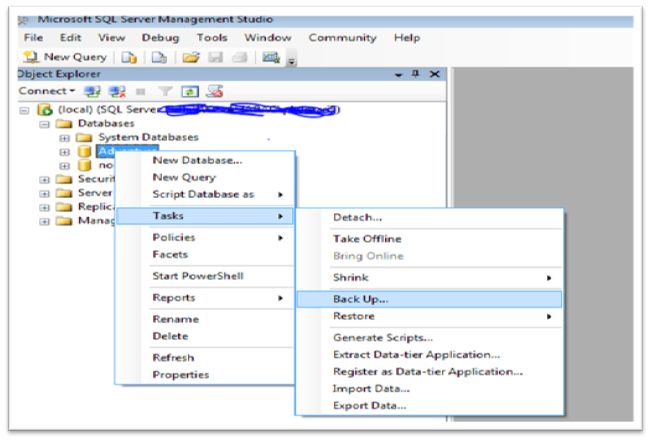Click the Open File folder icon
650x440 pixels.
pyautogui.click(x=191, y=57)
